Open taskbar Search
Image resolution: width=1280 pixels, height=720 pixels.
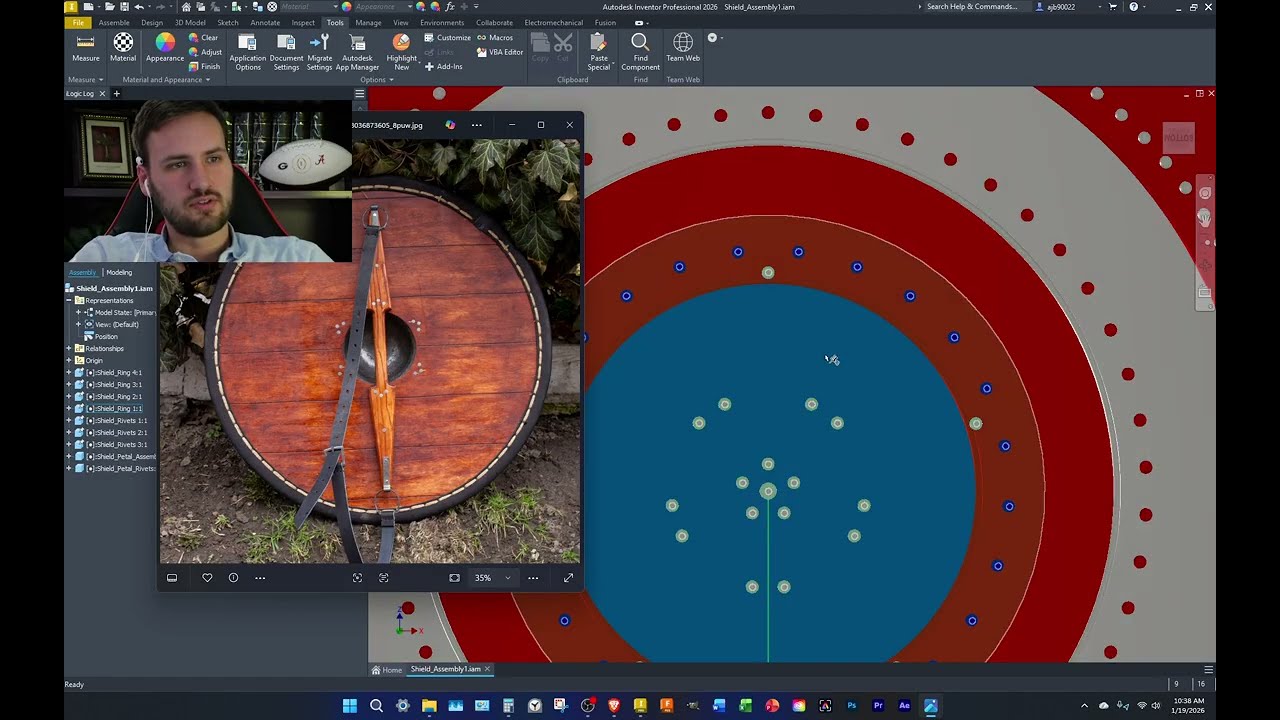click(x=376, y=705)
